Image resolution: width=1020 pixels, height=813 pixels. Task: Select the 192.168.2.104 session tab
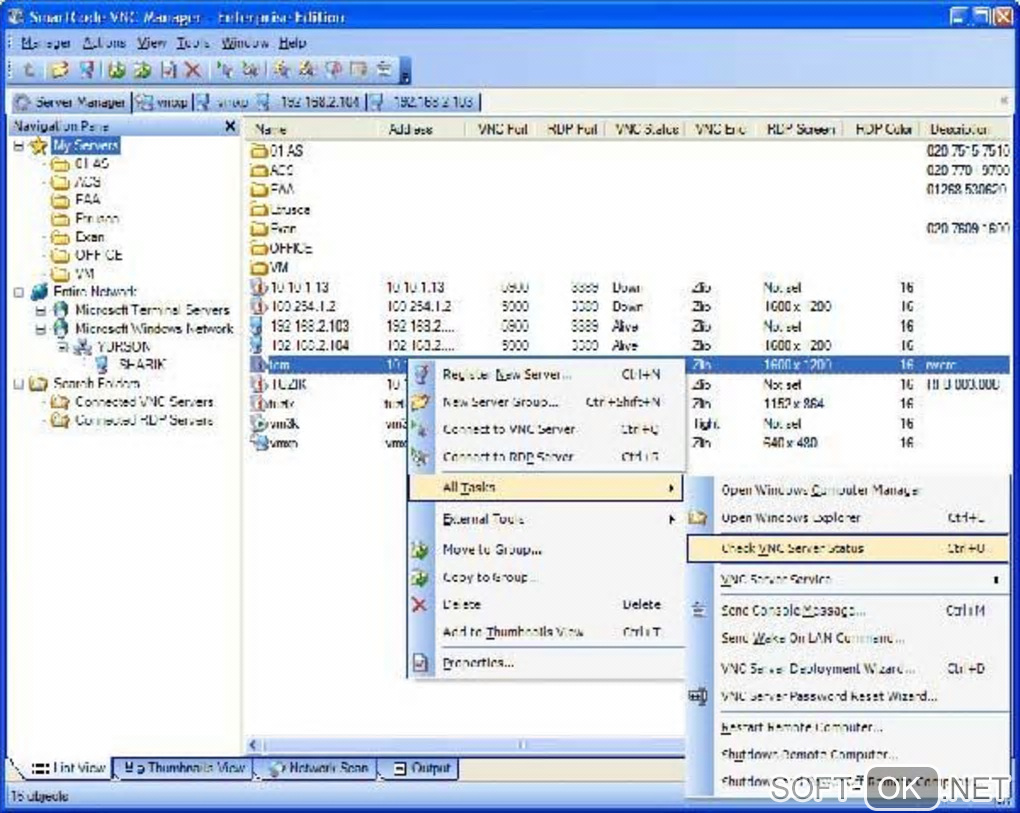[310, 102]
